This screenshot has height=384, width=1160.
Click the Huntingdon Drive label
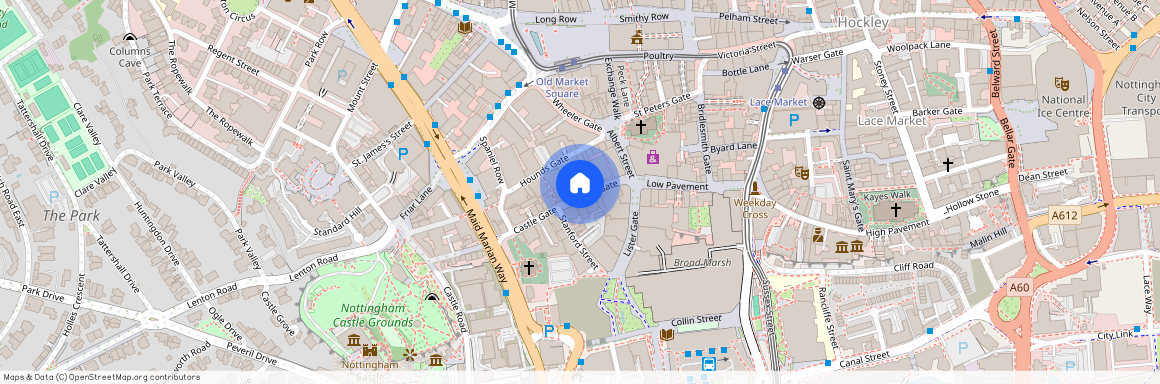pyautogui.click(x=157, y=233)
